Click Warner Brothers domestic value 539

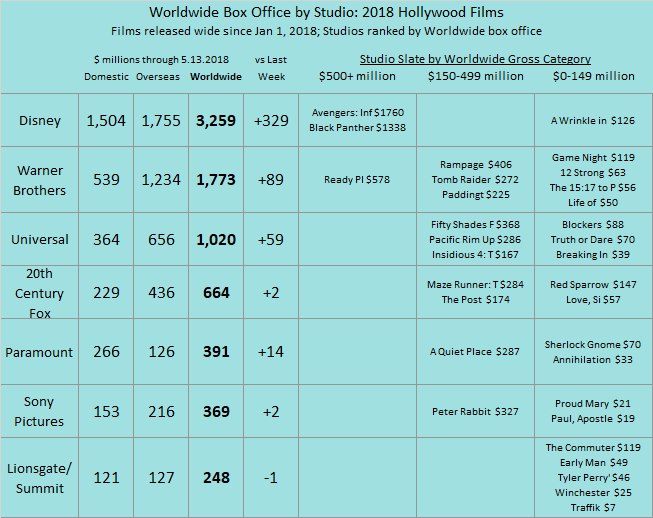pyautogui.click(x=106, y=180)
